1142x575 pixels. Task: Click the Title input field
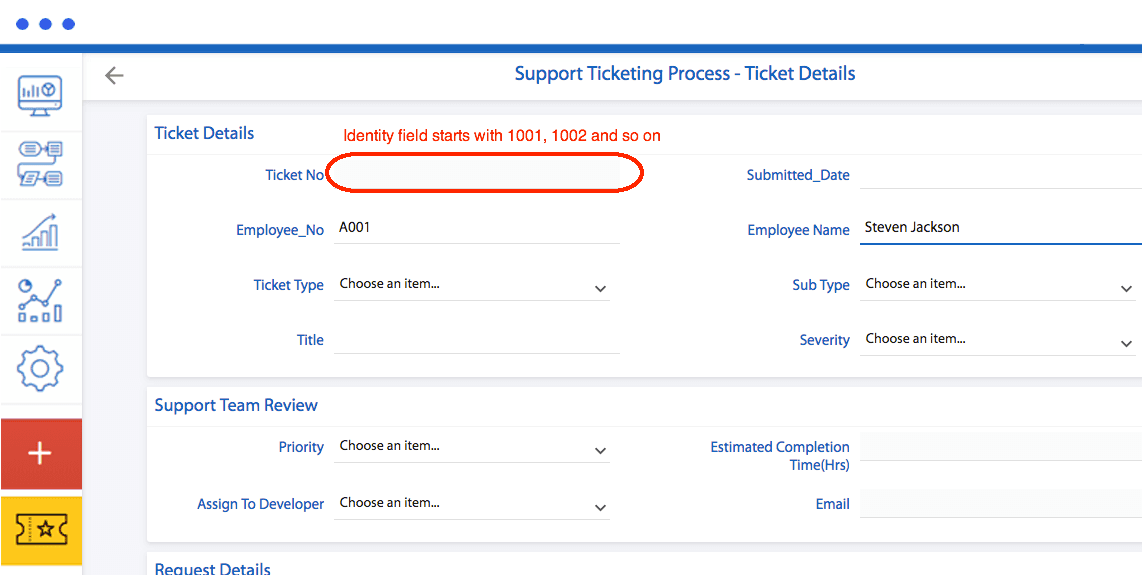click(x=476, y=340)
